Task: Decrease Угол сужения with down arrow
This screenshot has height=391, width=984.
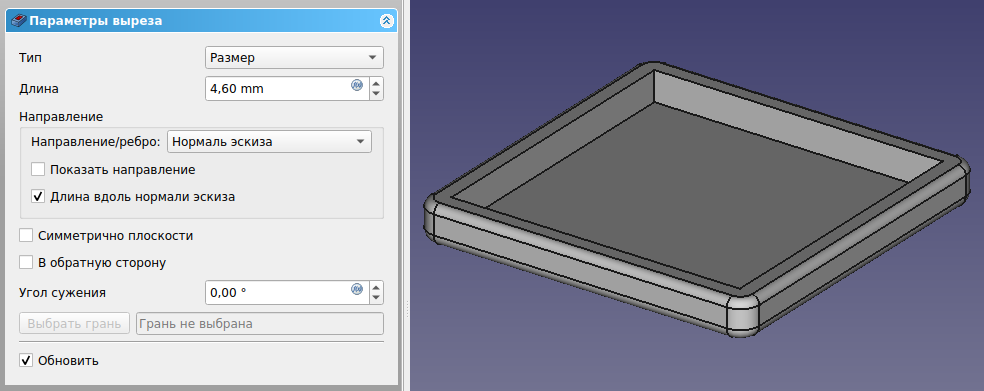Action: pyautogui.click(x=376, y=298)
